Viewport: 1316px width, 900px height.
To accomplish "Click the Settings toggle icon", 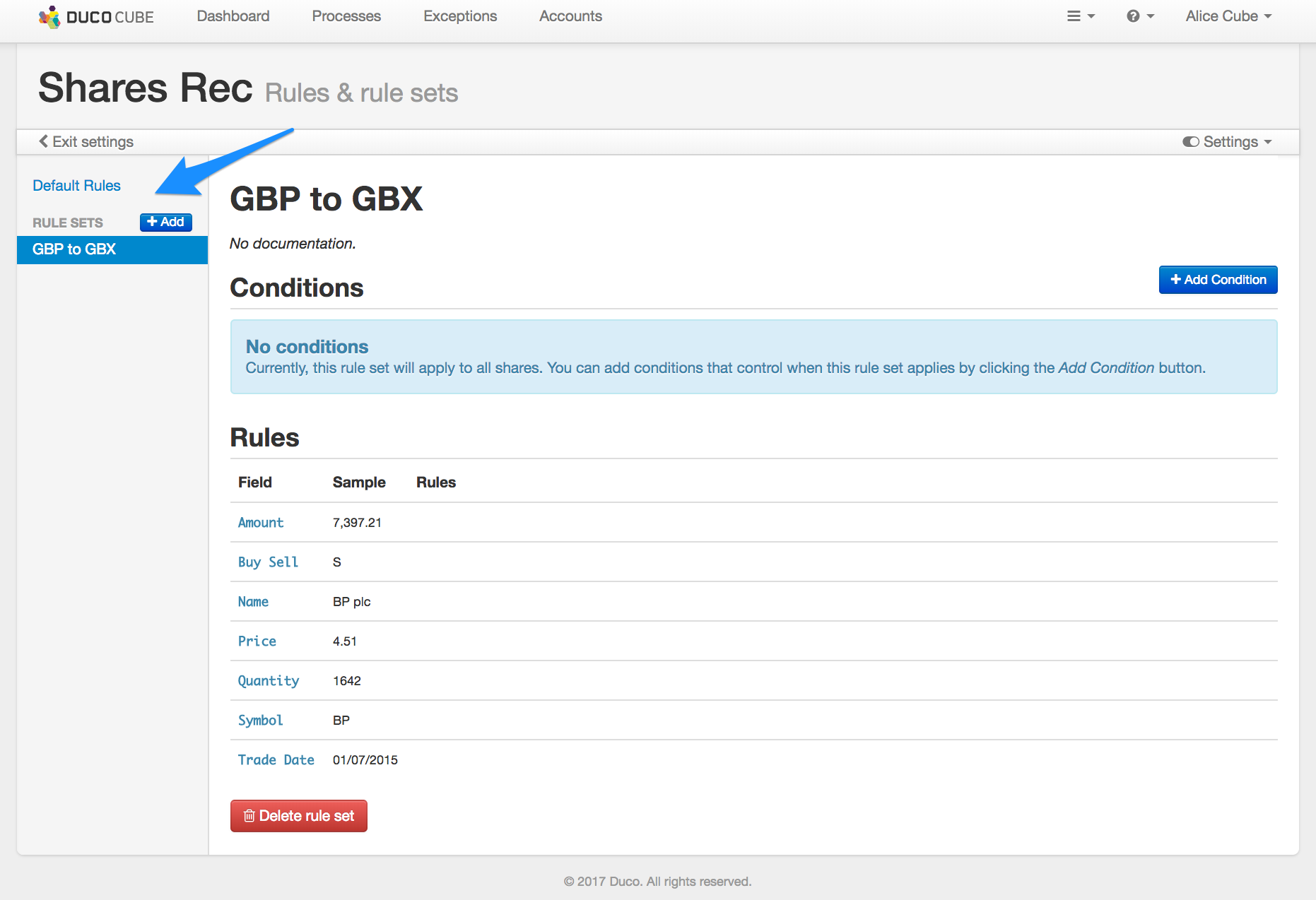I will [x=1191, y=142].
